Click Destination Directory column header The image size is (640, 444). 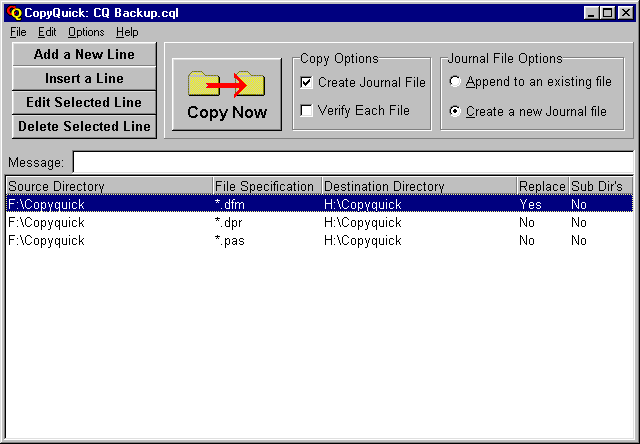coord(419,186)
